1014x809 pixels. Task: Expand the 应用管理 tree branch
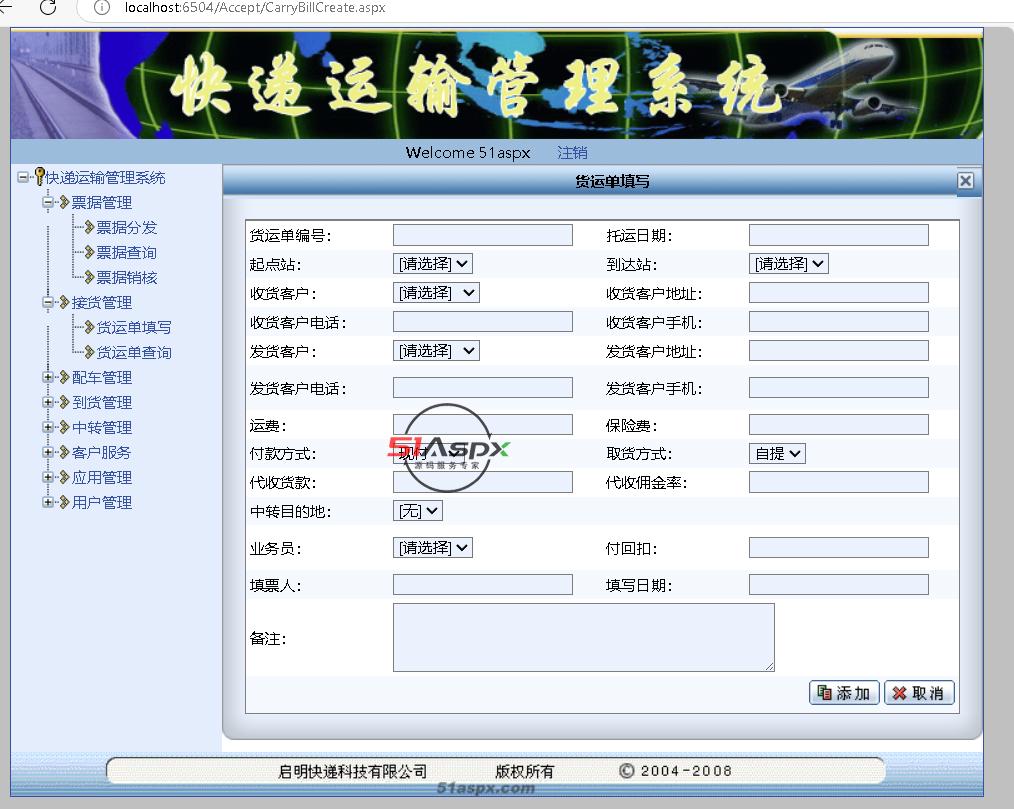(x=48, y=477)
